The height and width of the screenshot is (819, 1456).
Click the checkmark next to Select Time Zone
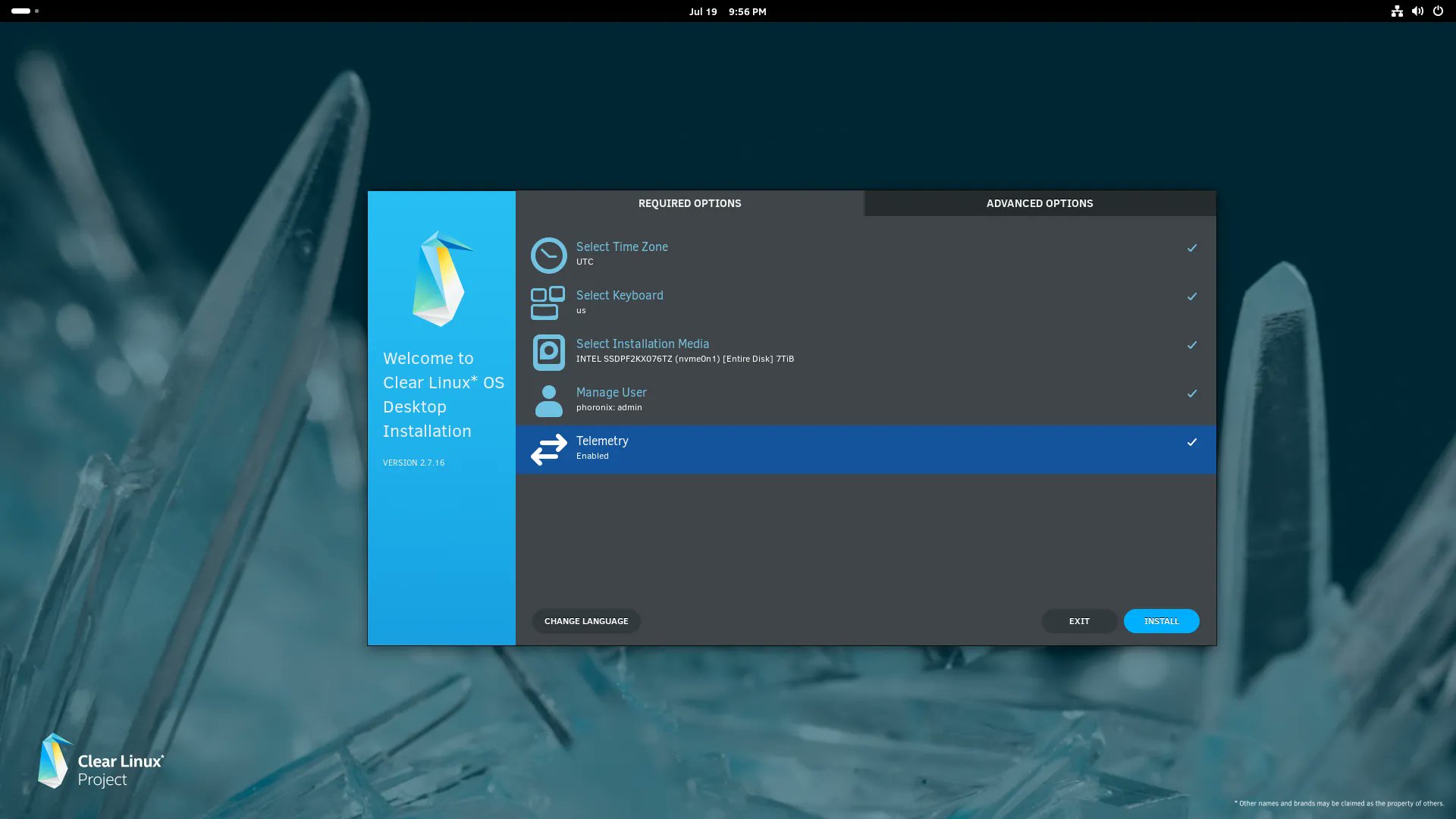(1192, 248)
